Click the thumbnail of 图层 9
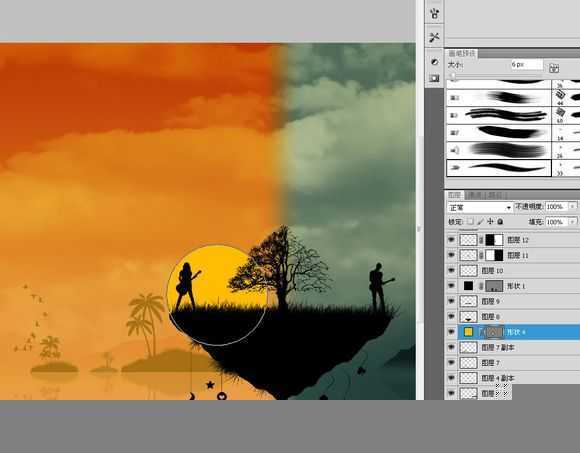Viewport: 580px width, 453px height. click(x=468, y=301)
